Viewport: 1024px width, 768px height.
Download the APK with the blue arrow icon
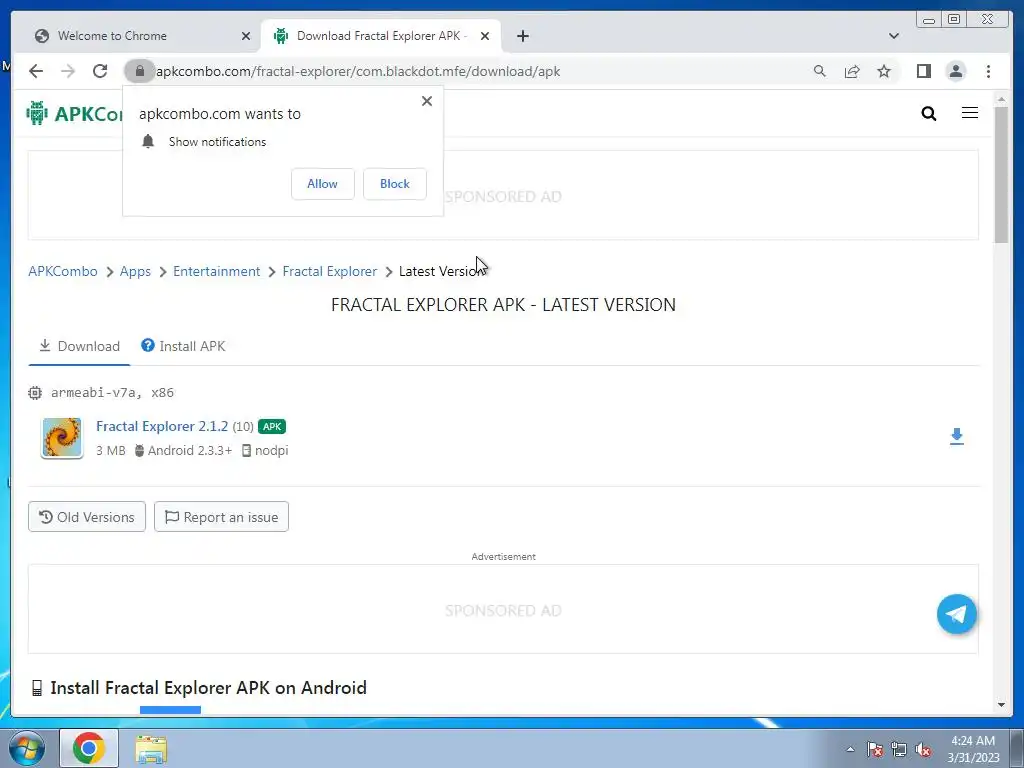click(957, 436)
